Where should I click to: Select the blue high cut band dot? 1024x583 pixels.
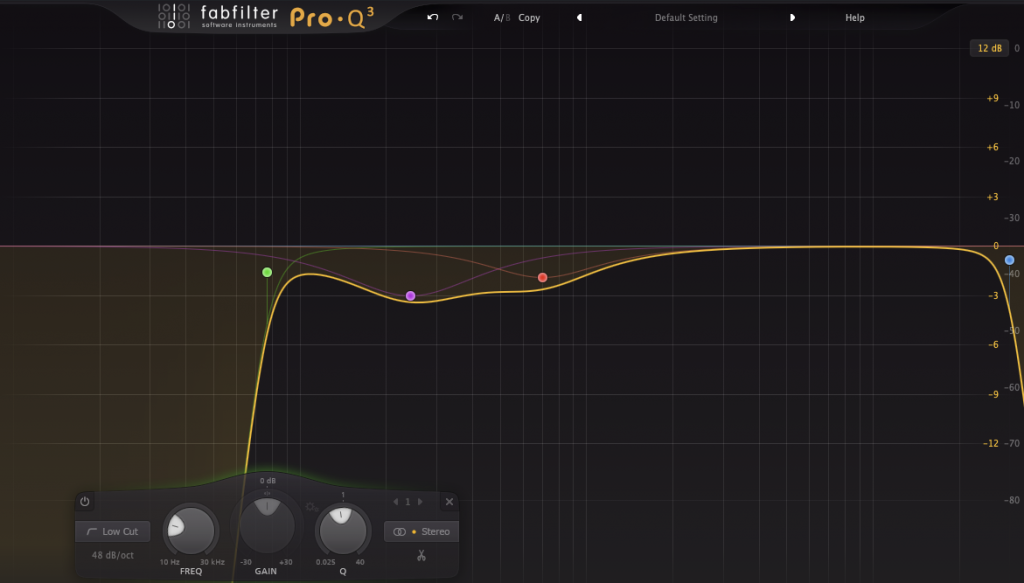pyautogui.click(x=1009, y=260)
